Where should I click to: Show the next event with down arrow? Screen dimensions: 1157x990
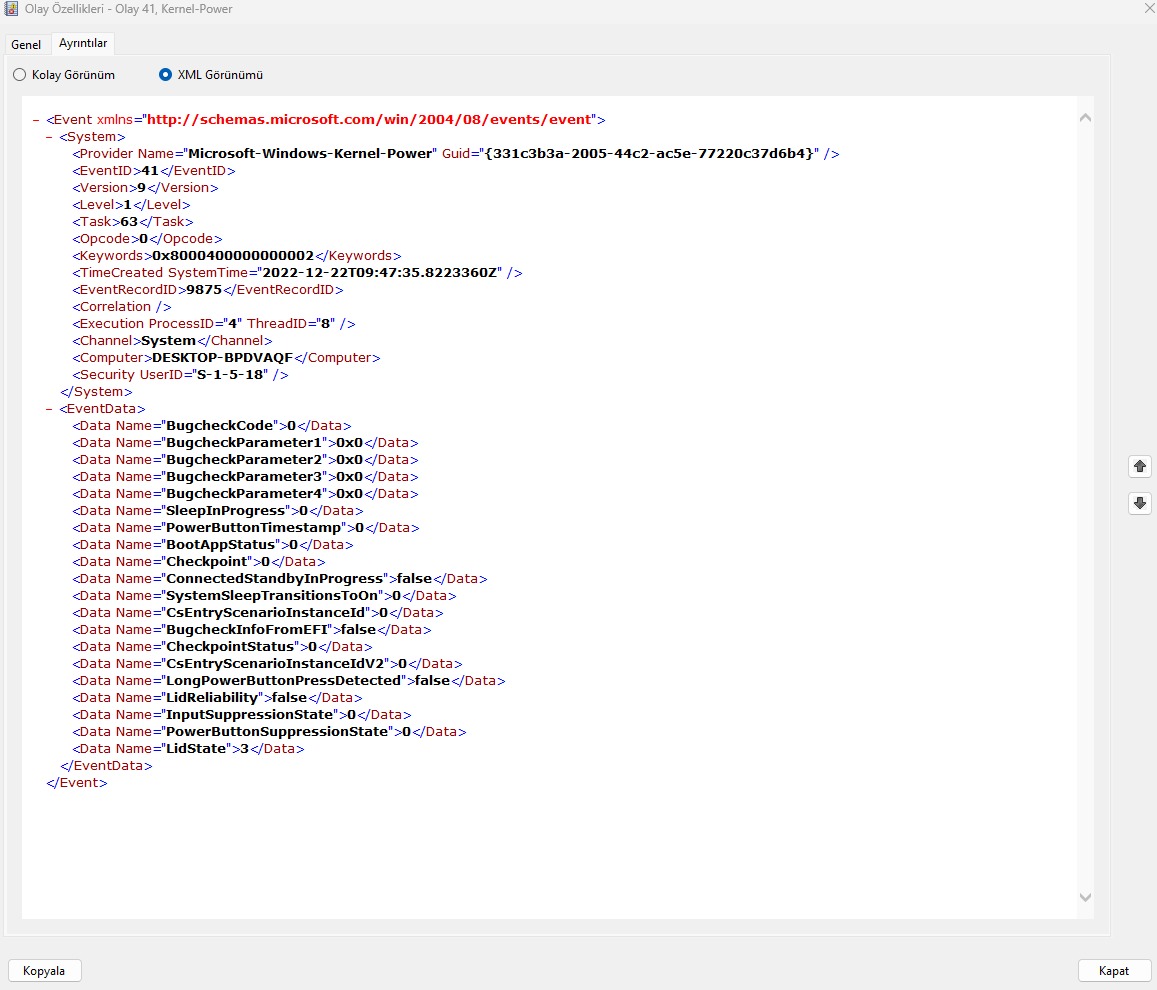click(1139, 503)
